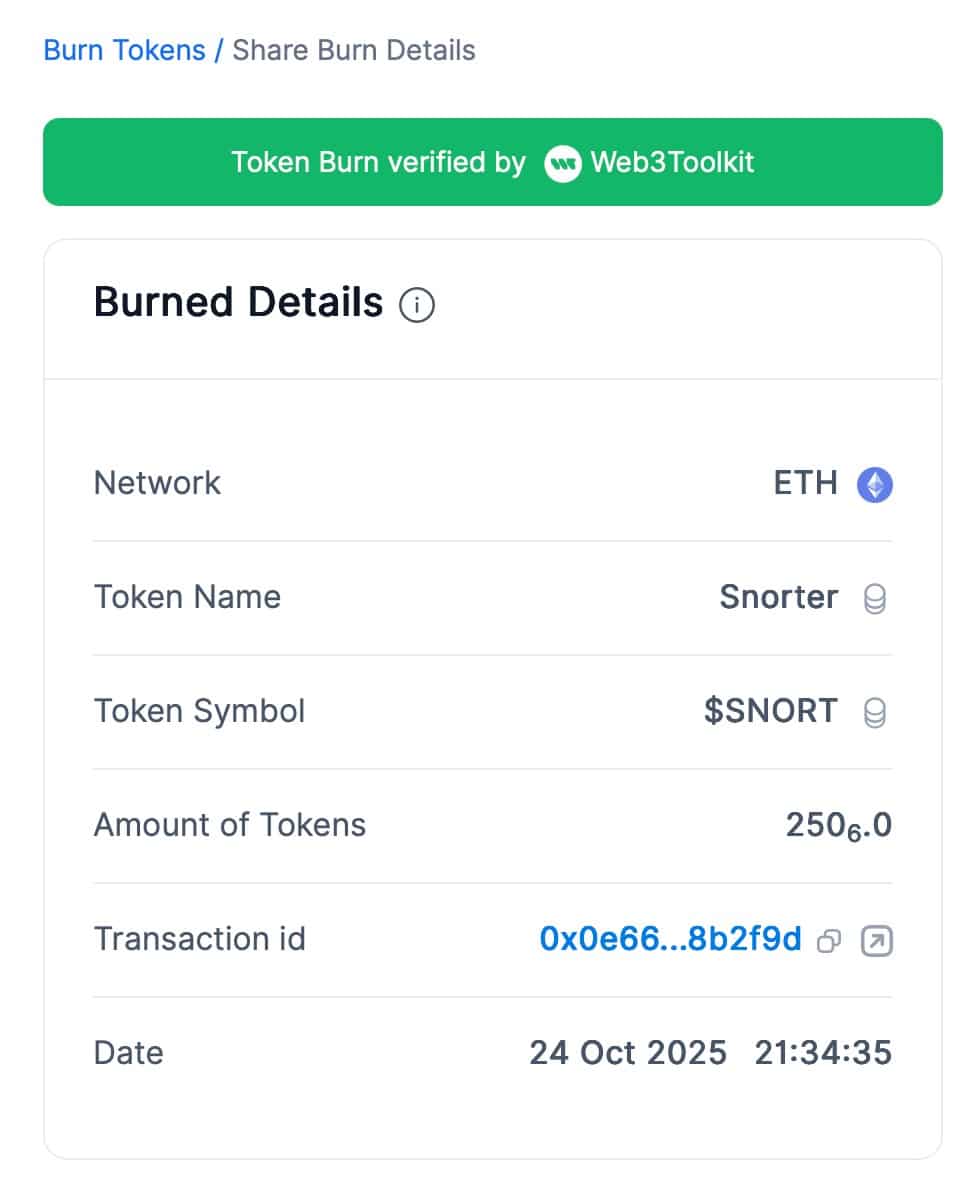980x1182 pixels.
Task: Click the Burn Tokens breadcrumb link
Action: tap(124, 50)
